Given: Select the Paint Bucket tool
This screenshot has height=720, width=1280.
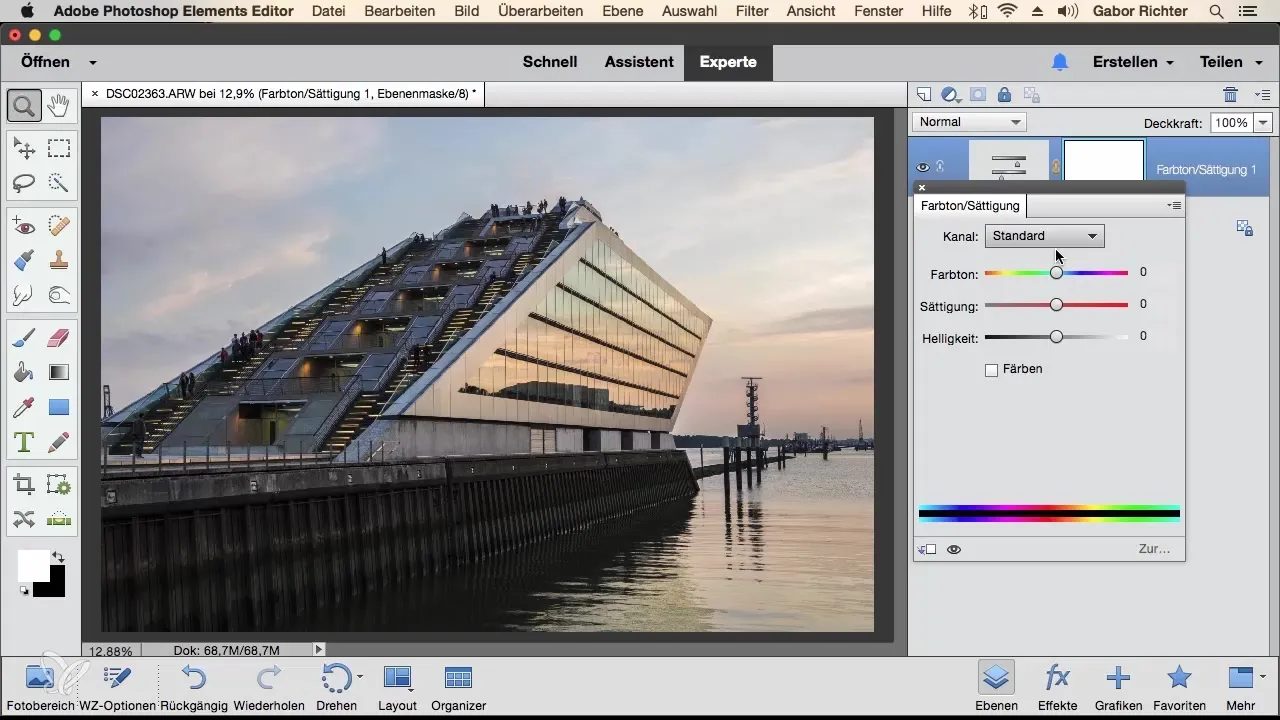Looking at the screenshot, I should pyautogui.click(x=24, y=372).
